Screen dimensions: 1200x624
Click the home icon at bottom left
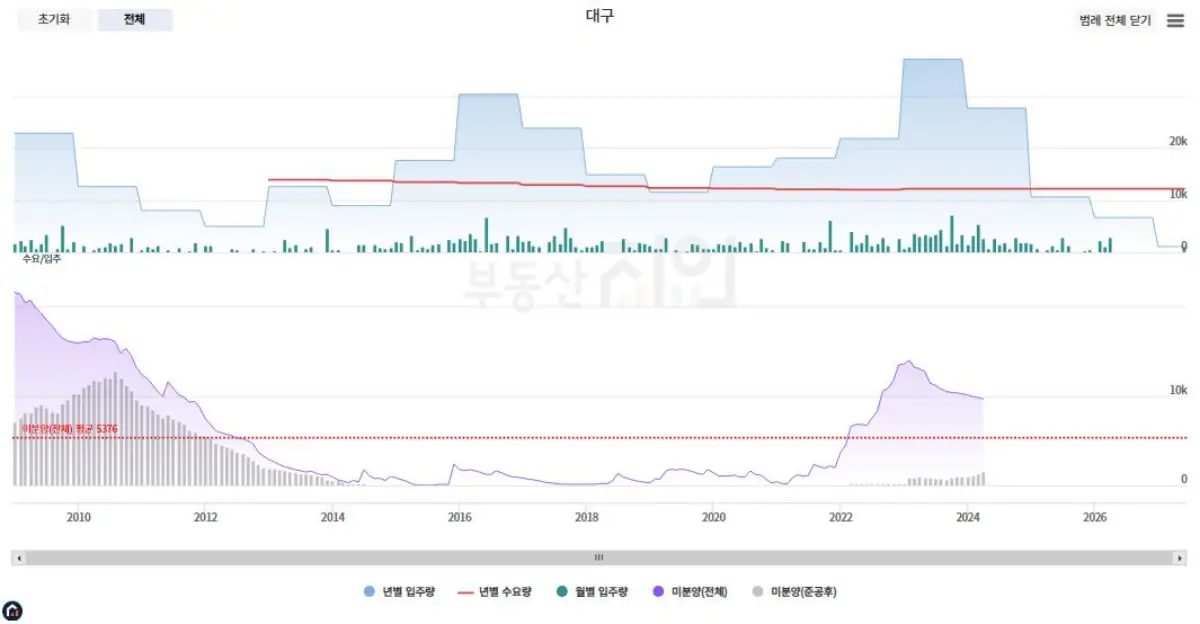14,611
